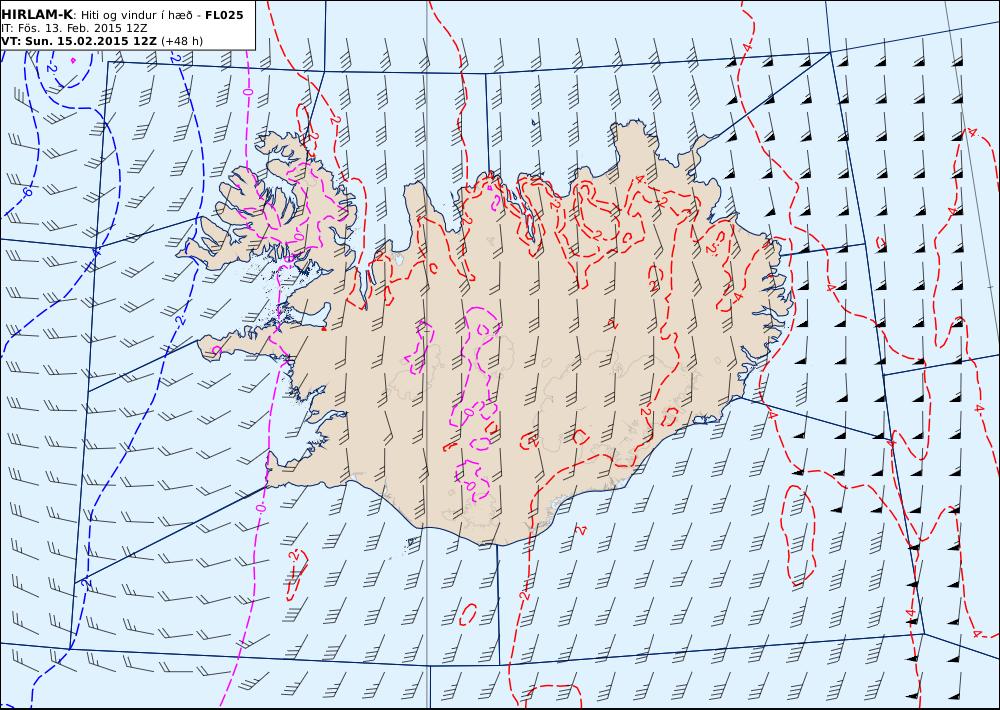1000x710 pixels.
Task: Select the "IT: Fös. 13. Feb. 2015 12Z" line
Action: click(74, 28)
